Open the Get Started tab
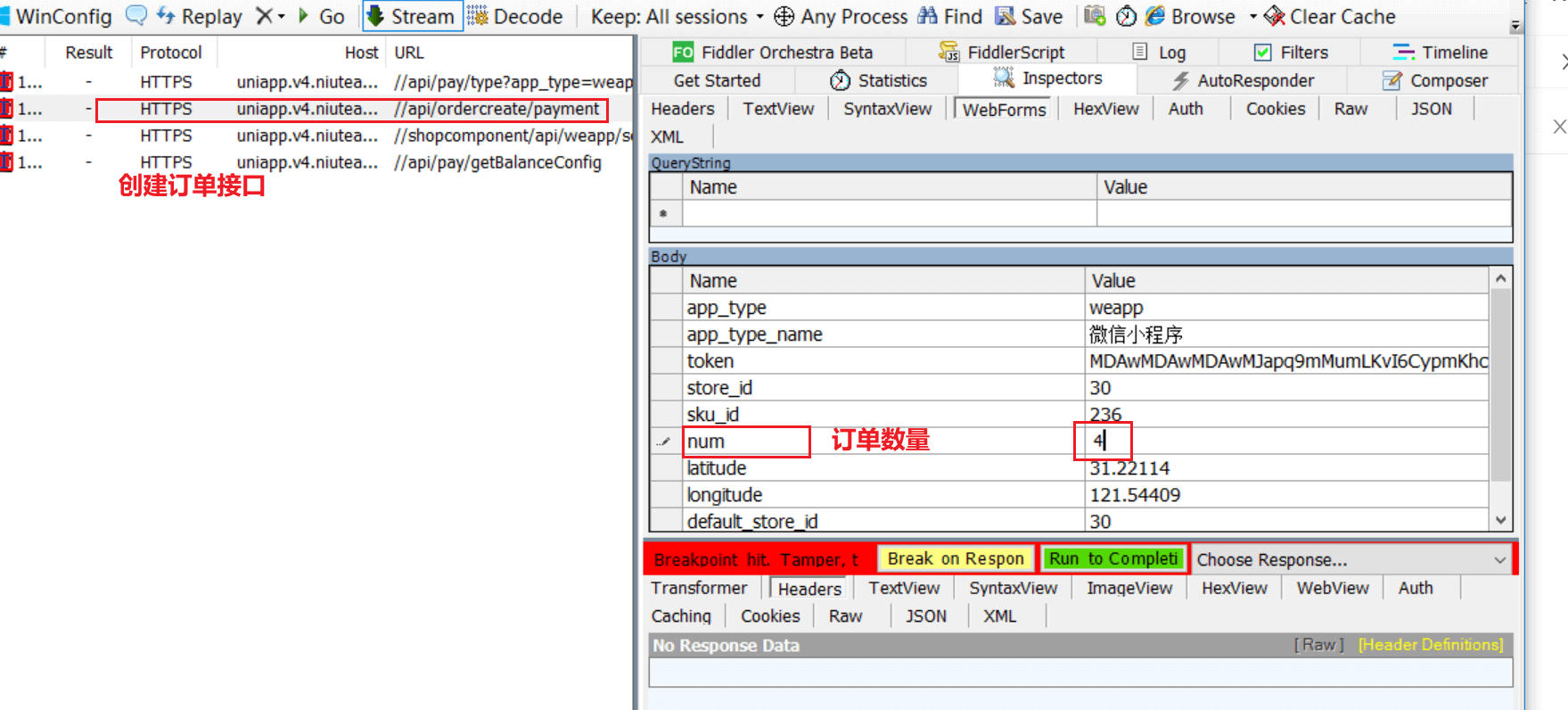This screenshot has height=710, width=1568. pos(717,80)
